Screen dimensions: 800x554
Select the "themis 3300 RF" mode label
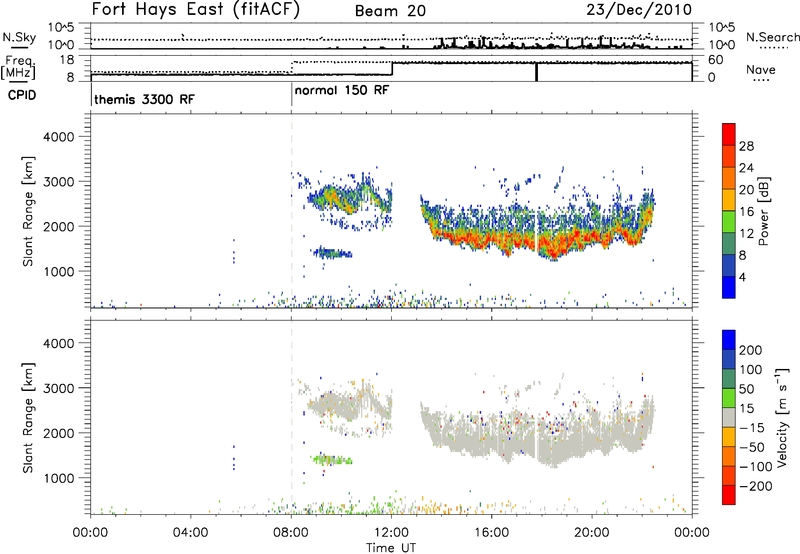click(x=144, y=99)
